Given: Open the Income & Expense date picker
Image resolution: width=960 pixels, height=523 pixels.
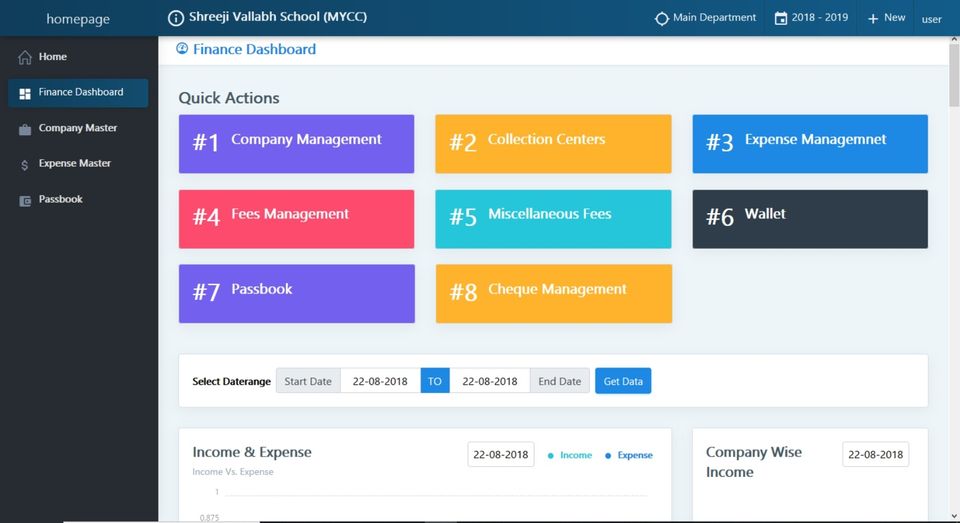Looking at the screenshot, I should pyautogui.click(x=501, y=454).
